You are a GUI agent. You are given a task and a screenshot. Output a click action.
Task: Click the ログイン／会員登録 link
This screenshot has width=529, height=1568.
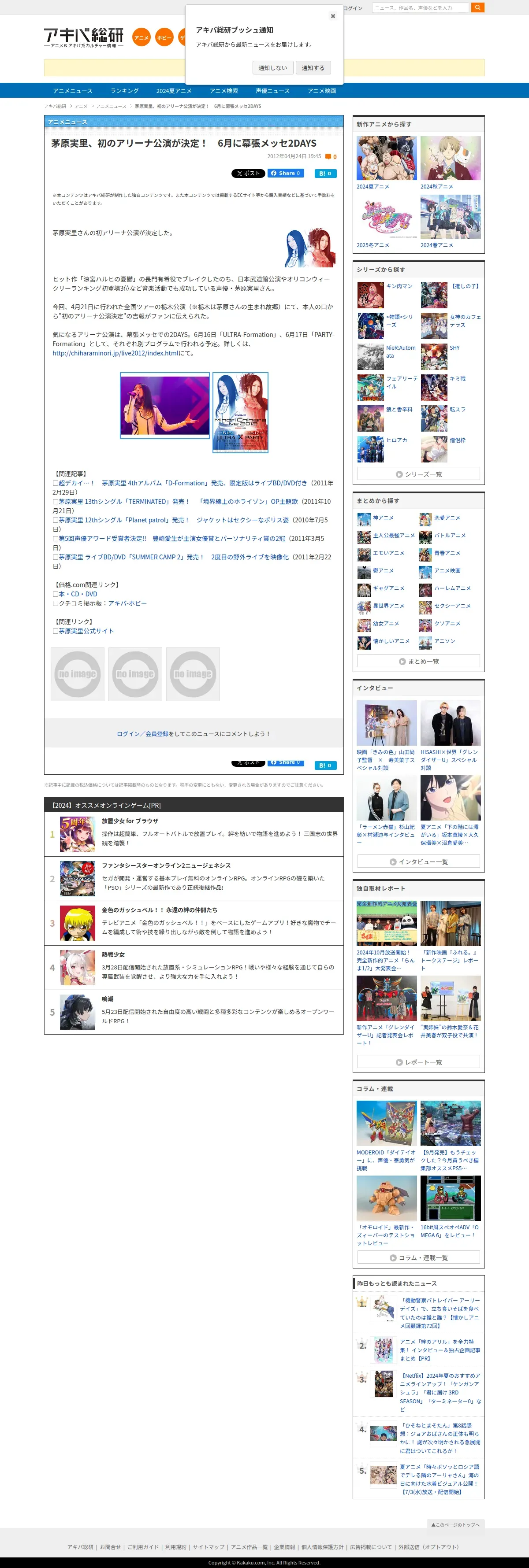pos(143,734)
